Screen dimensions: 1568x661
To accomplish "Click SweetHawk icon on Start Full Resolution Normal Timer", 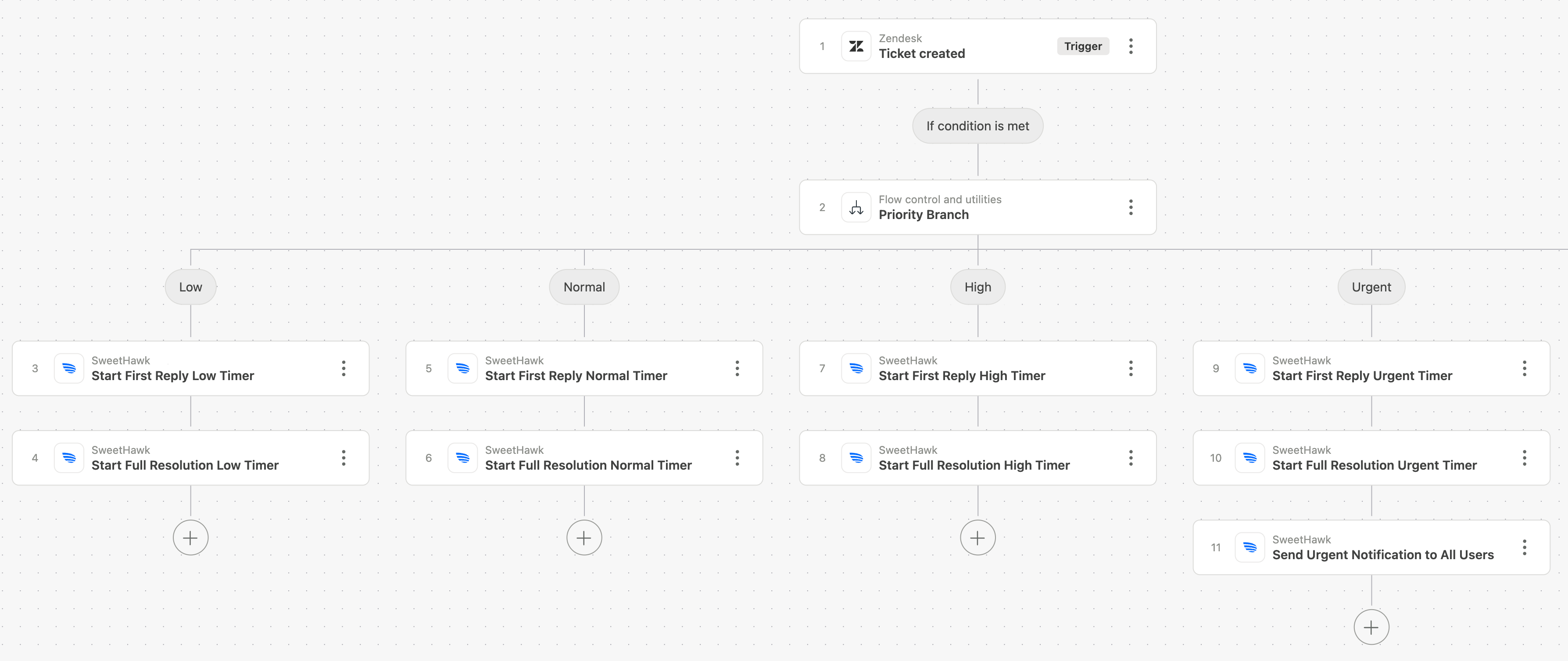I will click(462, 458).
